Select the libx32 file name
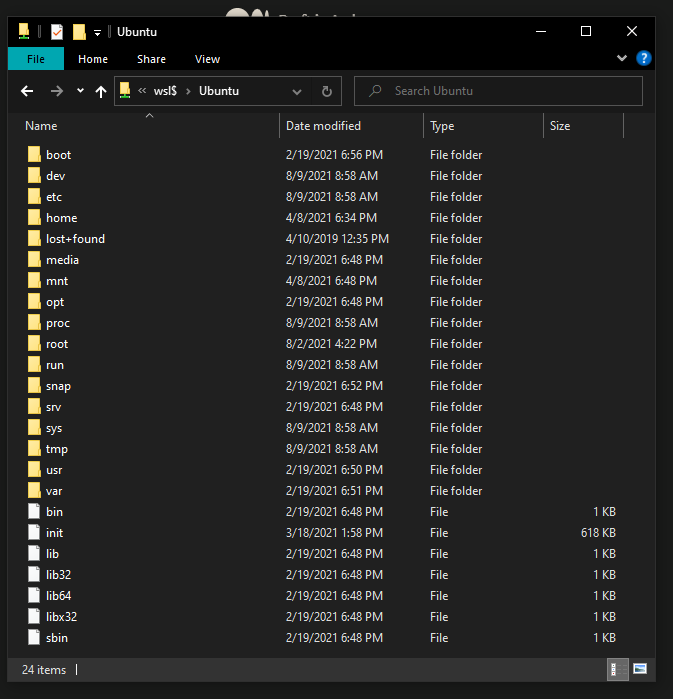 (x=62, y=617)
